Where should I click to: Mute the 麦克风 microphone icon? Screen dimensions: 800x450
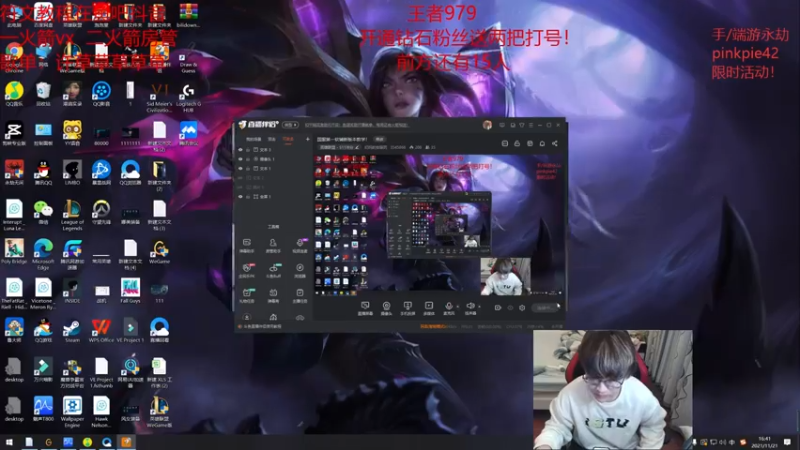point(448,308)
